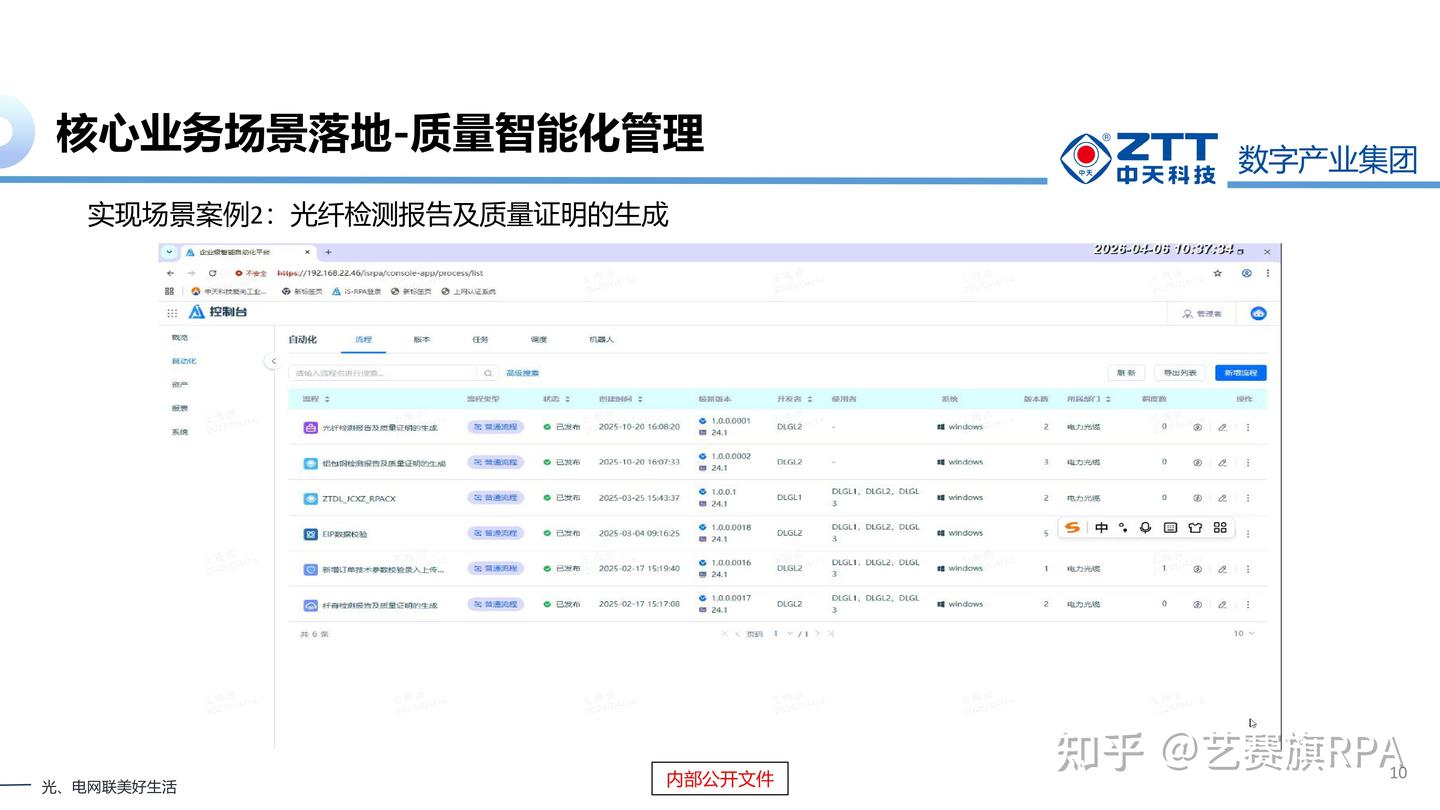Image resolution: width=1440 pixels, height=810 pixels.
Task: Open the 管理员 user menu
Action: pos(1202,314)
